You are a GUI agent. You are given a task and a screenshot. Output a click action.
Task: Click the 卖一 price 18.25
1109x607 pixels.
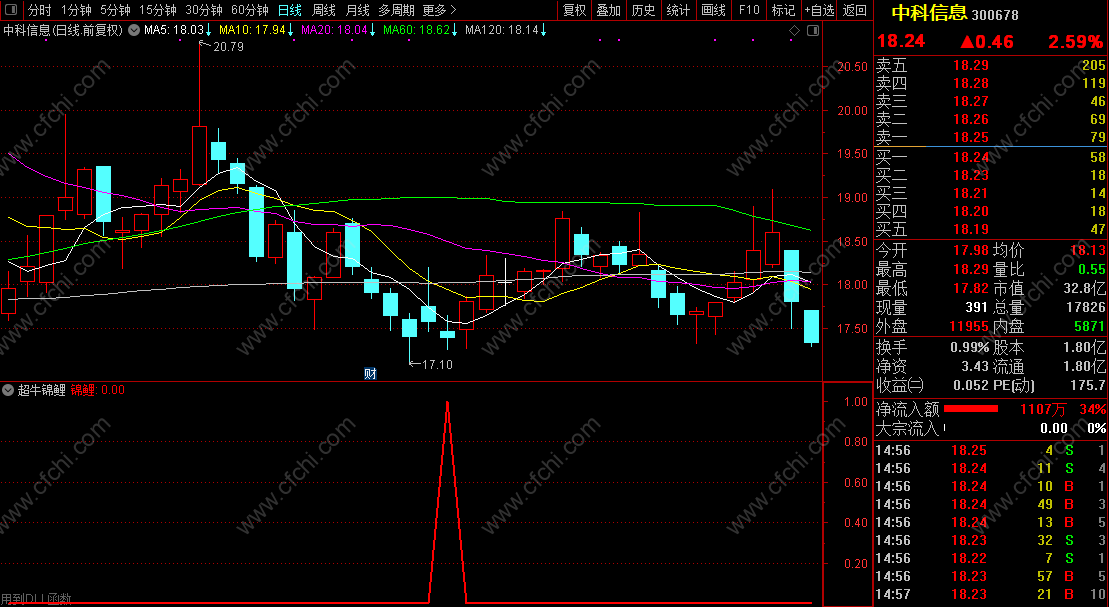(x=970, y=137)
